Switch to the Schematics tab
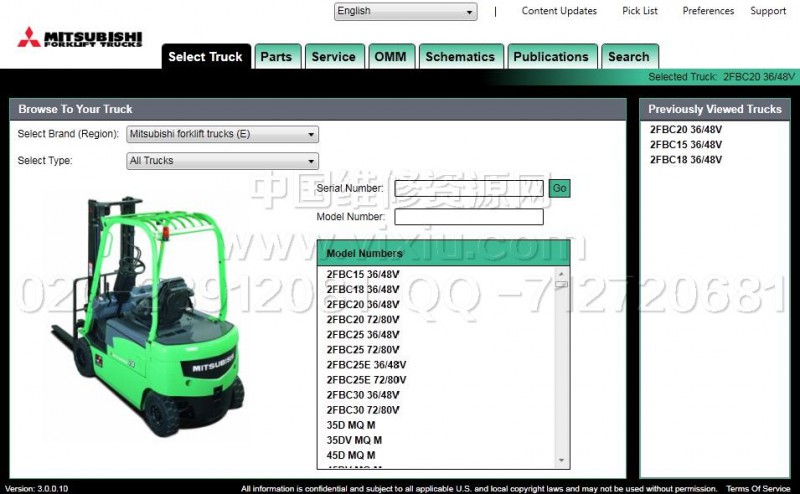800x494 pixels. pos(460,57)
